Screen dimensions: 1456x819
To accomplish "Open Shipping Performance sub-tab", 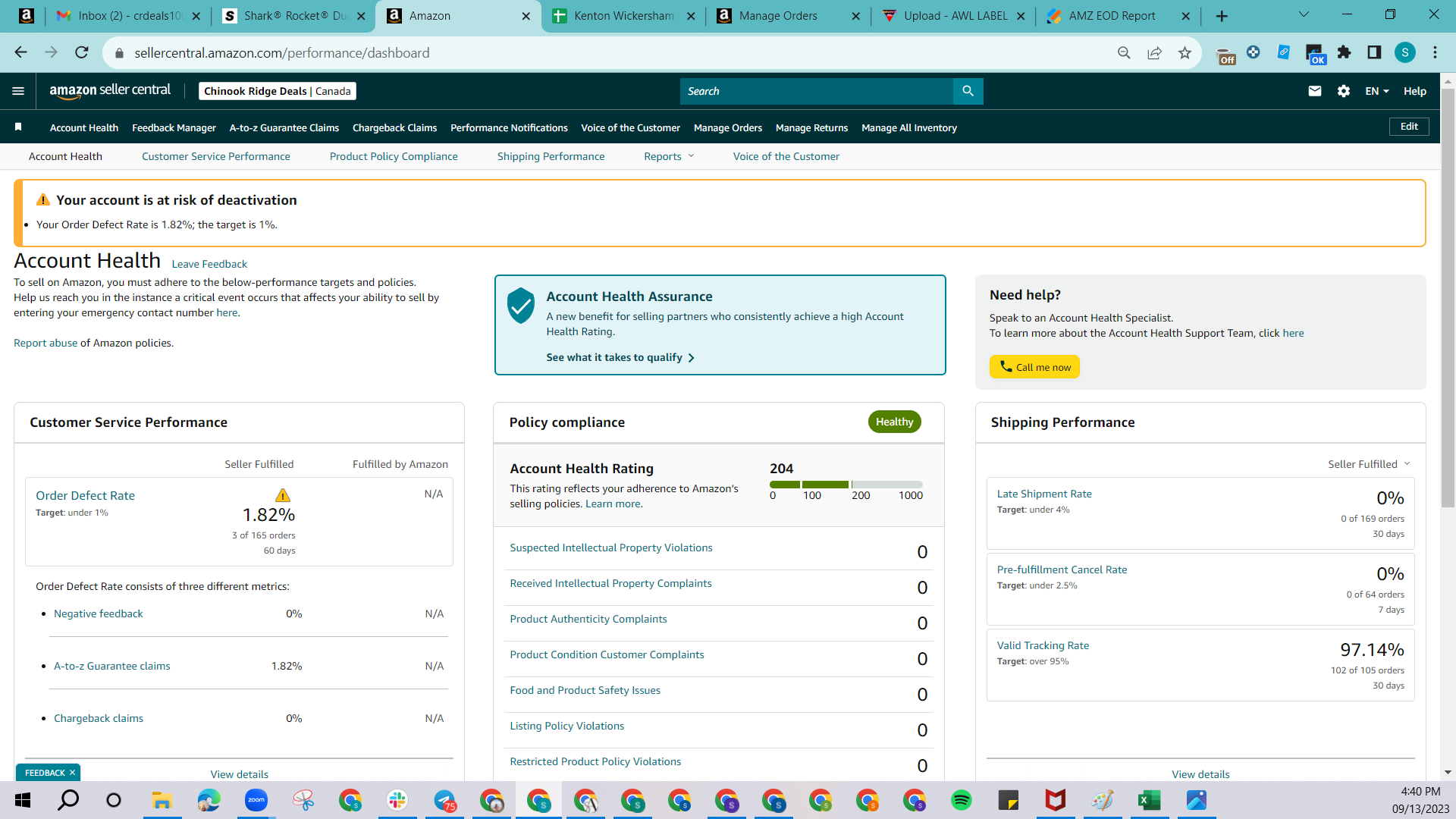I will 551,156.
